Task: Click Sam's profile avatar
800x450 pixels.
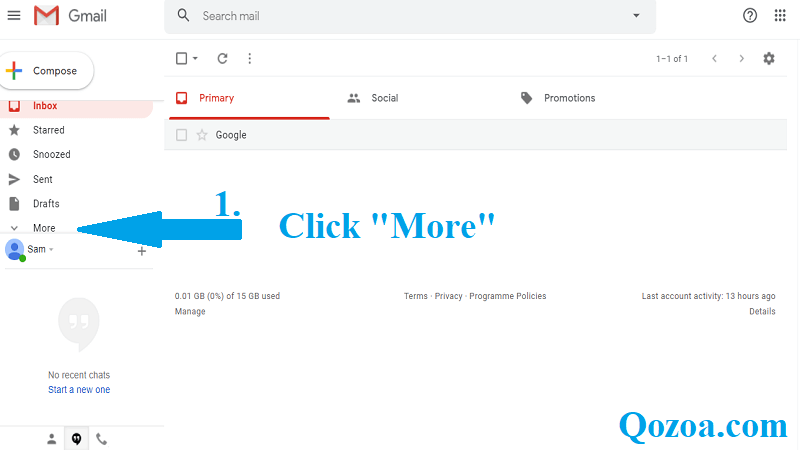Action: (x=14, y=249)
